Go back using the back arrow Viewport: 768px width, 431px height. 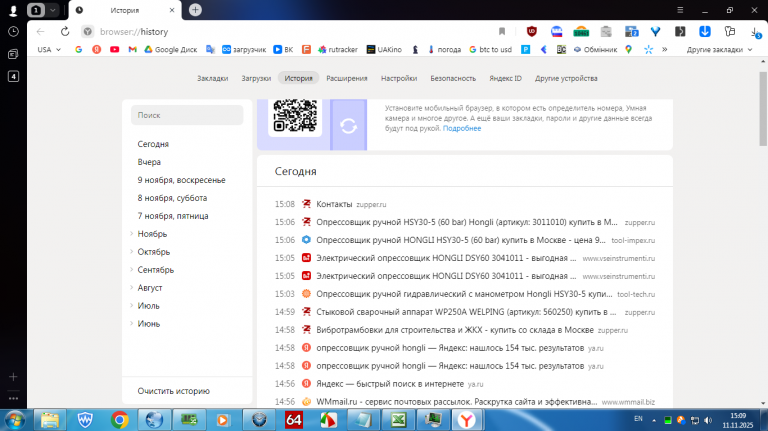coord(41,31)
